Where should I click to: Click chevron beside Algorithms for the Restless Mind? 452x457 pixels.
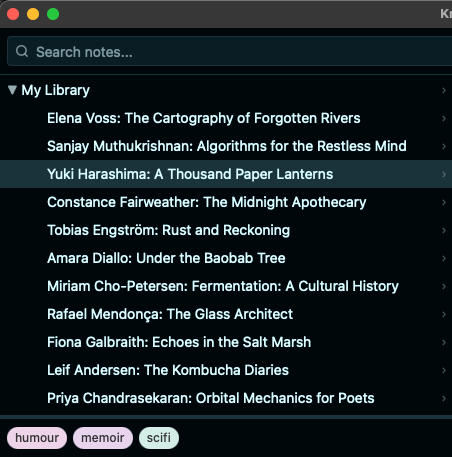[444, 146]
